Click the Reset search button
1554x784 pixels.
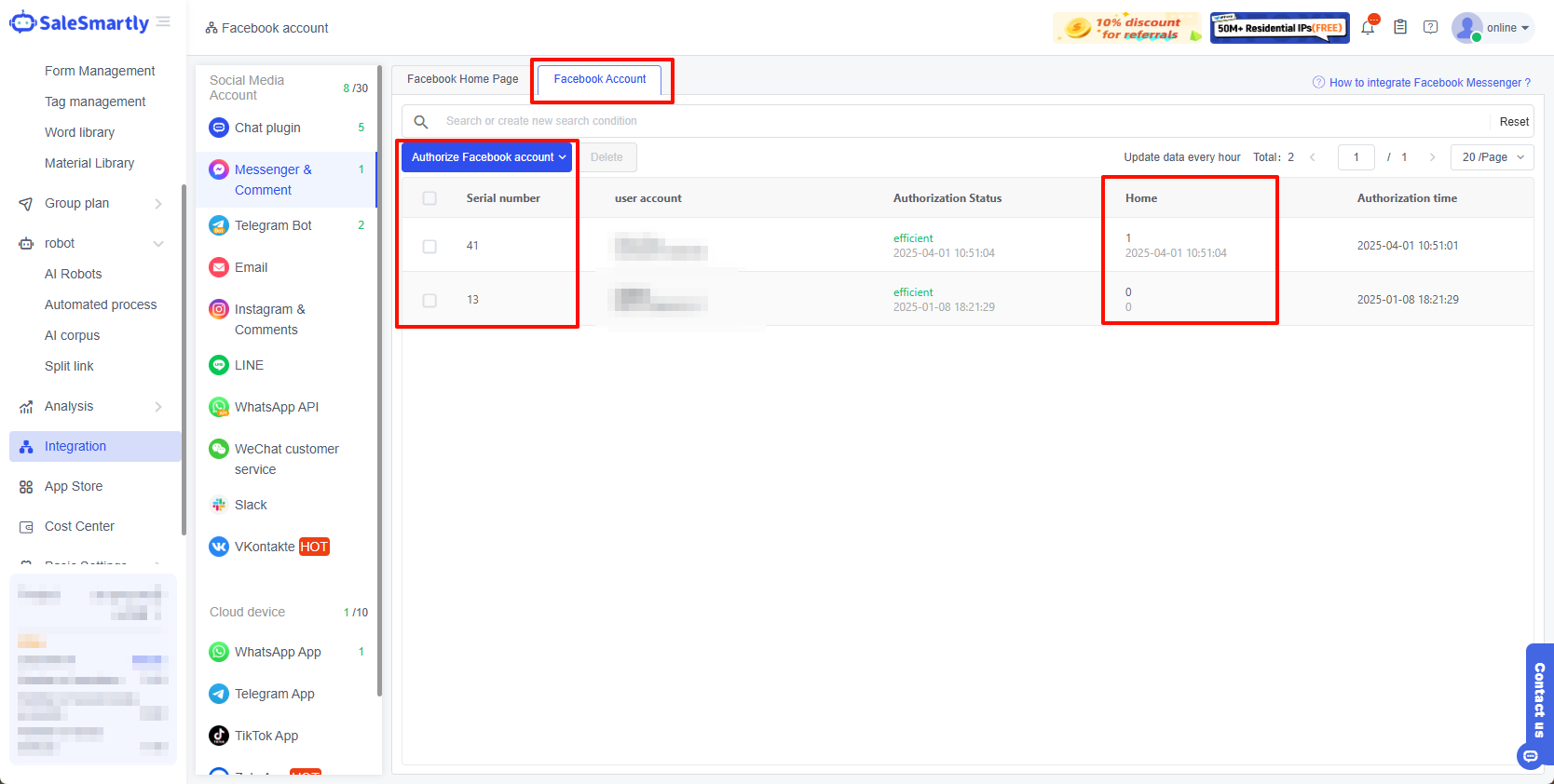pyautogui.click(x=1513, y=122)
